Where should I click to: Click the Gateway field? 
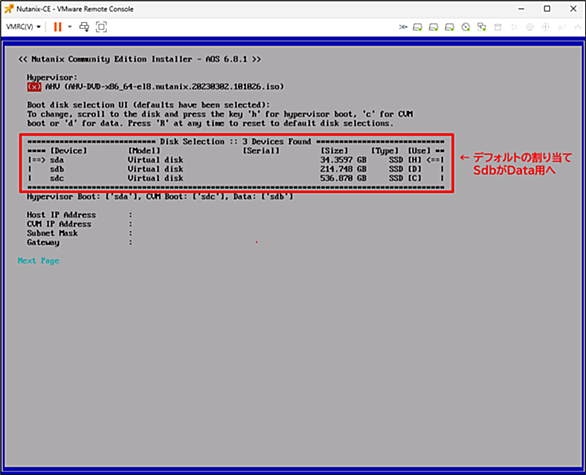click(79, 243)
